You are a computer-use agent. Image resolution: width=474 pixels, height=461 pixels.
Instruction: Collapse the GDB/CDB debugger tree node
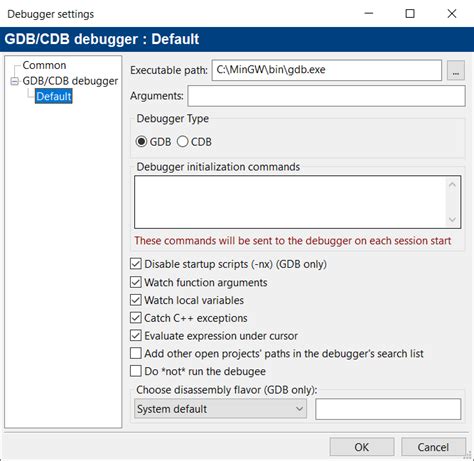tap(14, 81)
